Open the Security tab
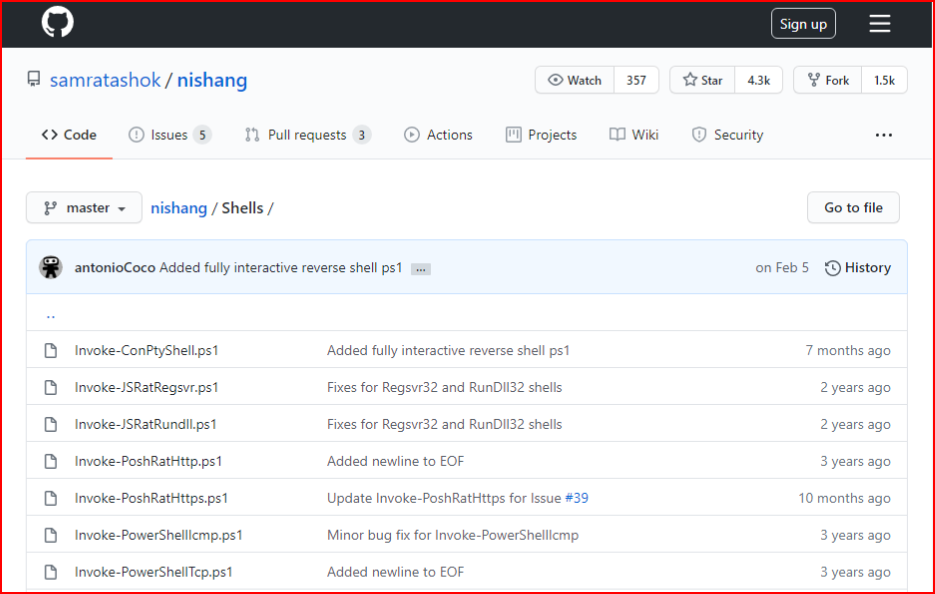935x594 pixels. (x=727, y=135)
